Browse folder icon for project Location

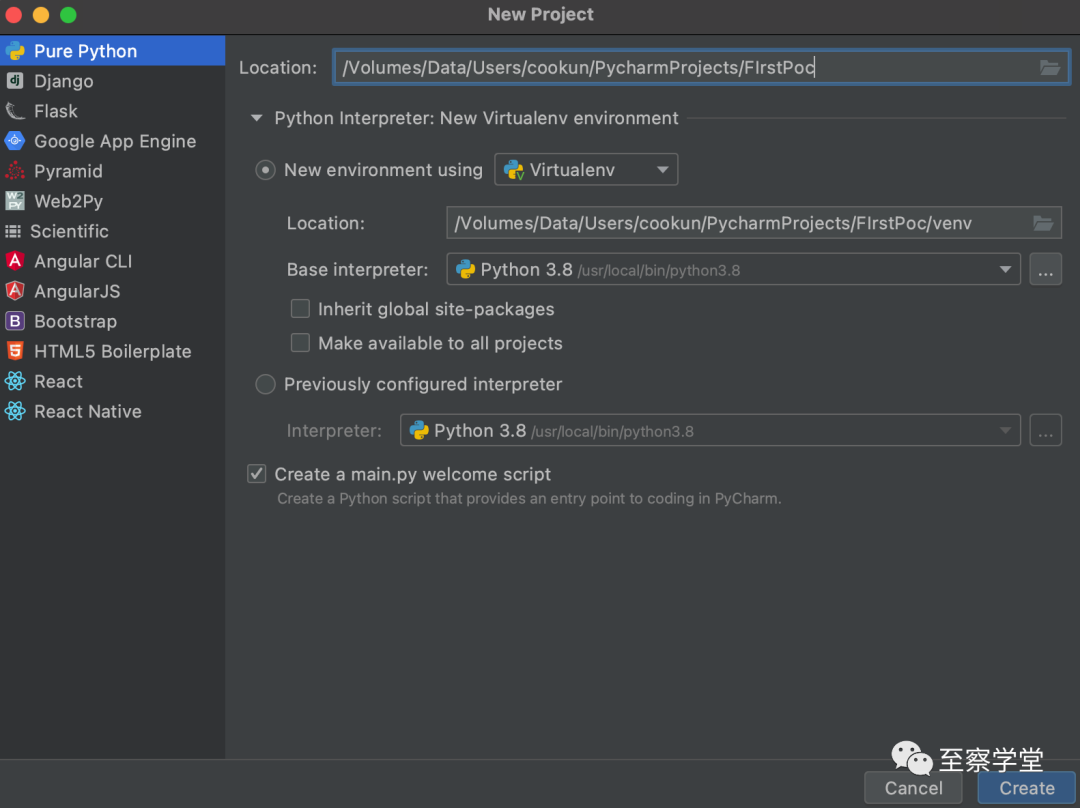pyautogui.click(x=1049, y=67)
